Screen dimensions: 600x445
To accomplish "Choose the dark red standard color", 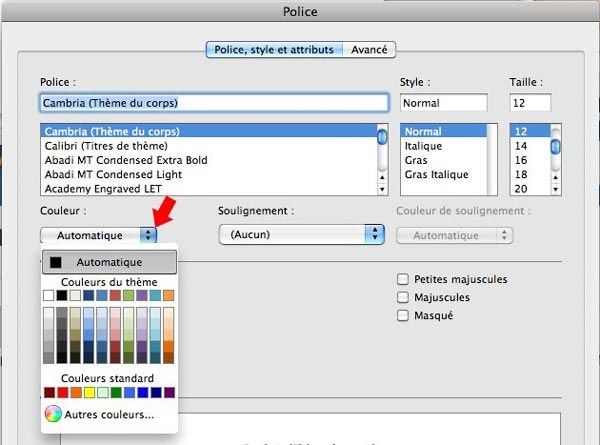I will tap(49, 393).
